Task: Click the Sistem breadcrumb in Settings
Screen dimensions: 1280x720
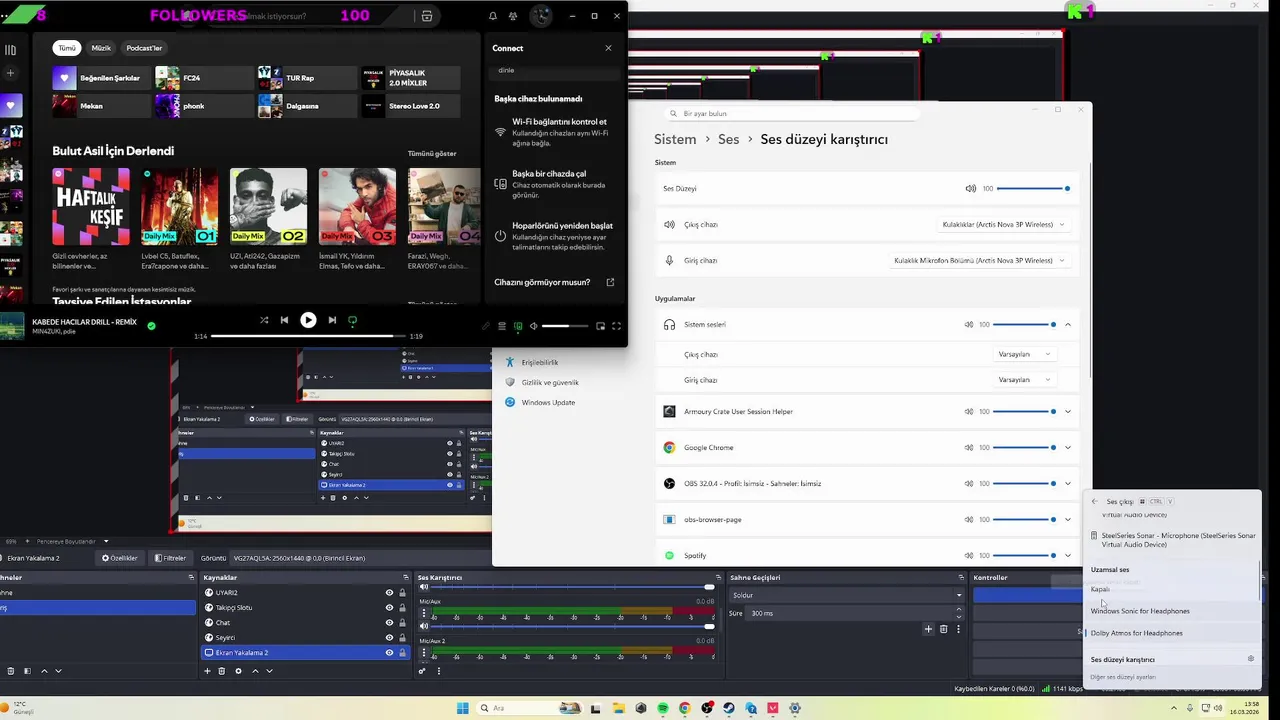Action: pos(675,139)
